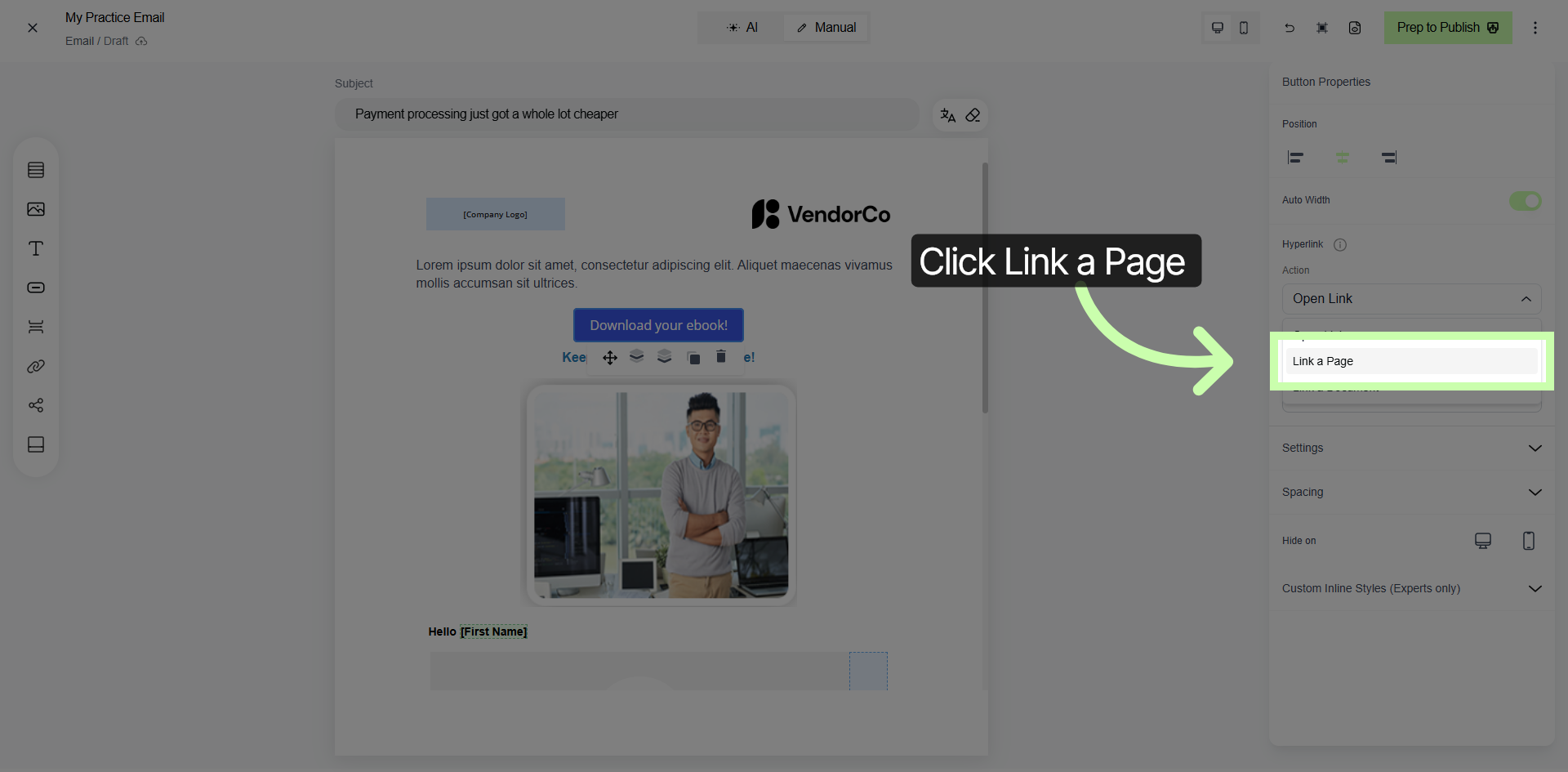Viewport: 1568px width, 772px height.
Task: Select the divider spacer tool in sidebar
Action: (36, 327)
